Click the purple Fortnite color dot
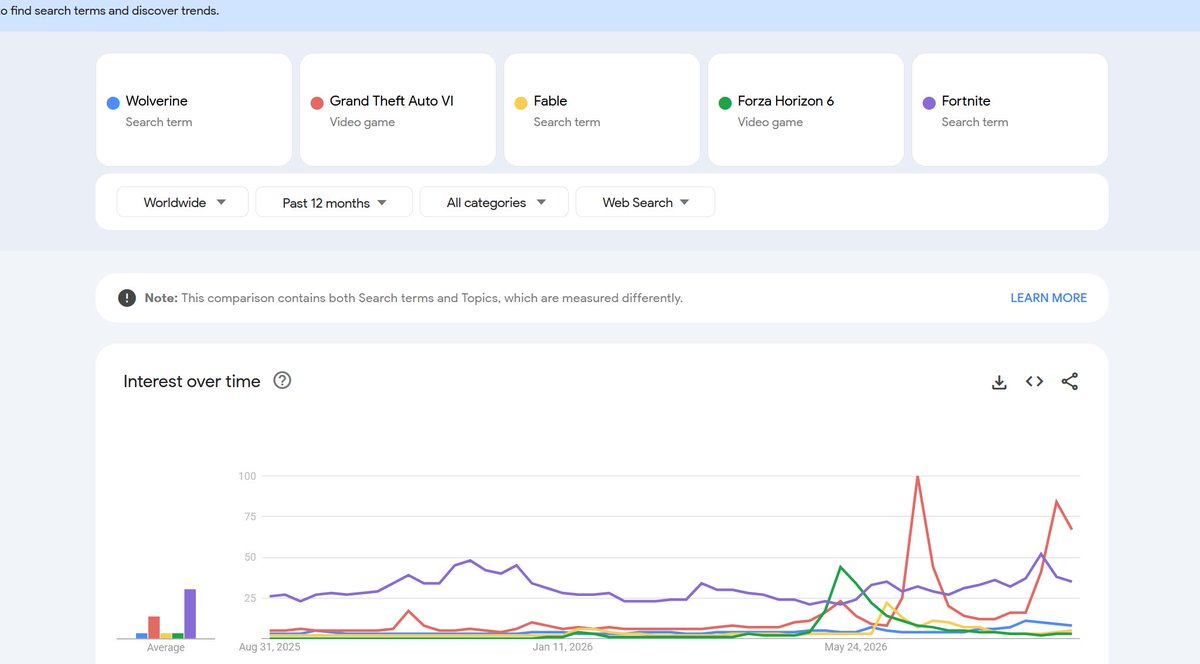This screenshot has width=1200, height=664. 929,103
